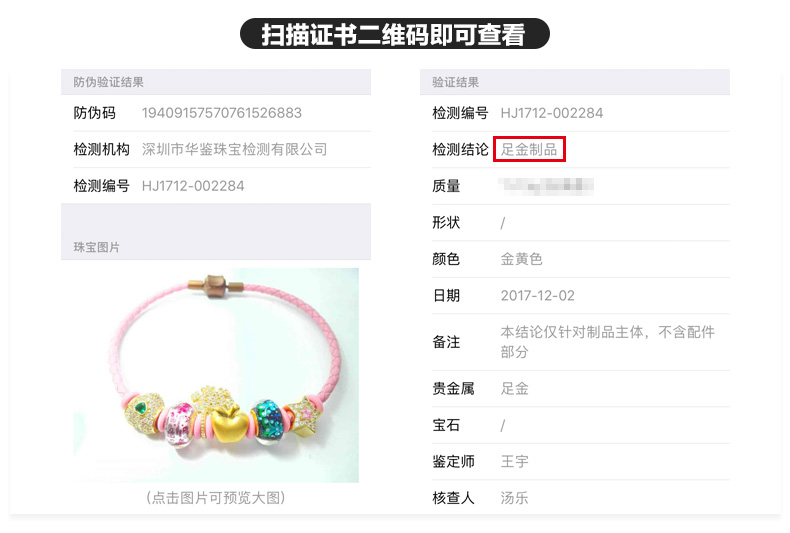The width and height of the screenshot is (790, 533).
Task: Click the appraiser name 王宇
Action: (x=514, y=461)
